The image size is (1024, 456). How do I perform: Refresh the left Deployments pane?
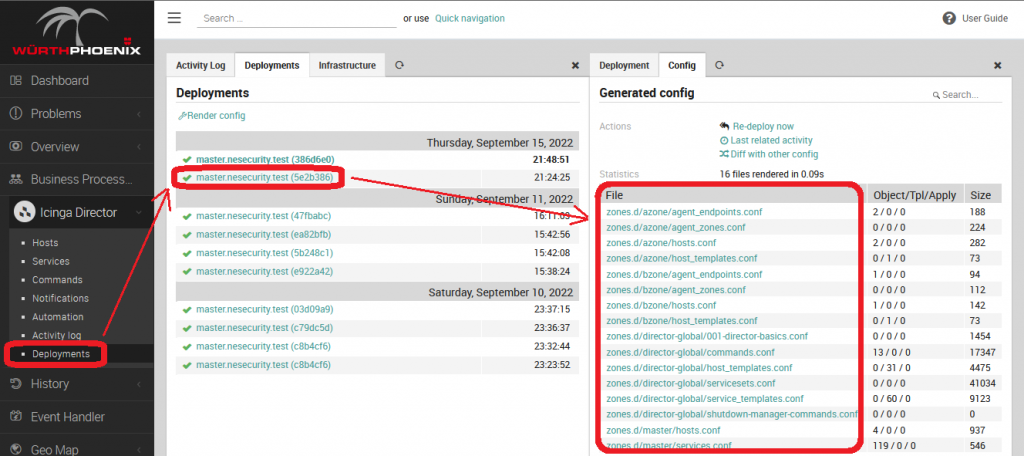click(x=400, y=65)
